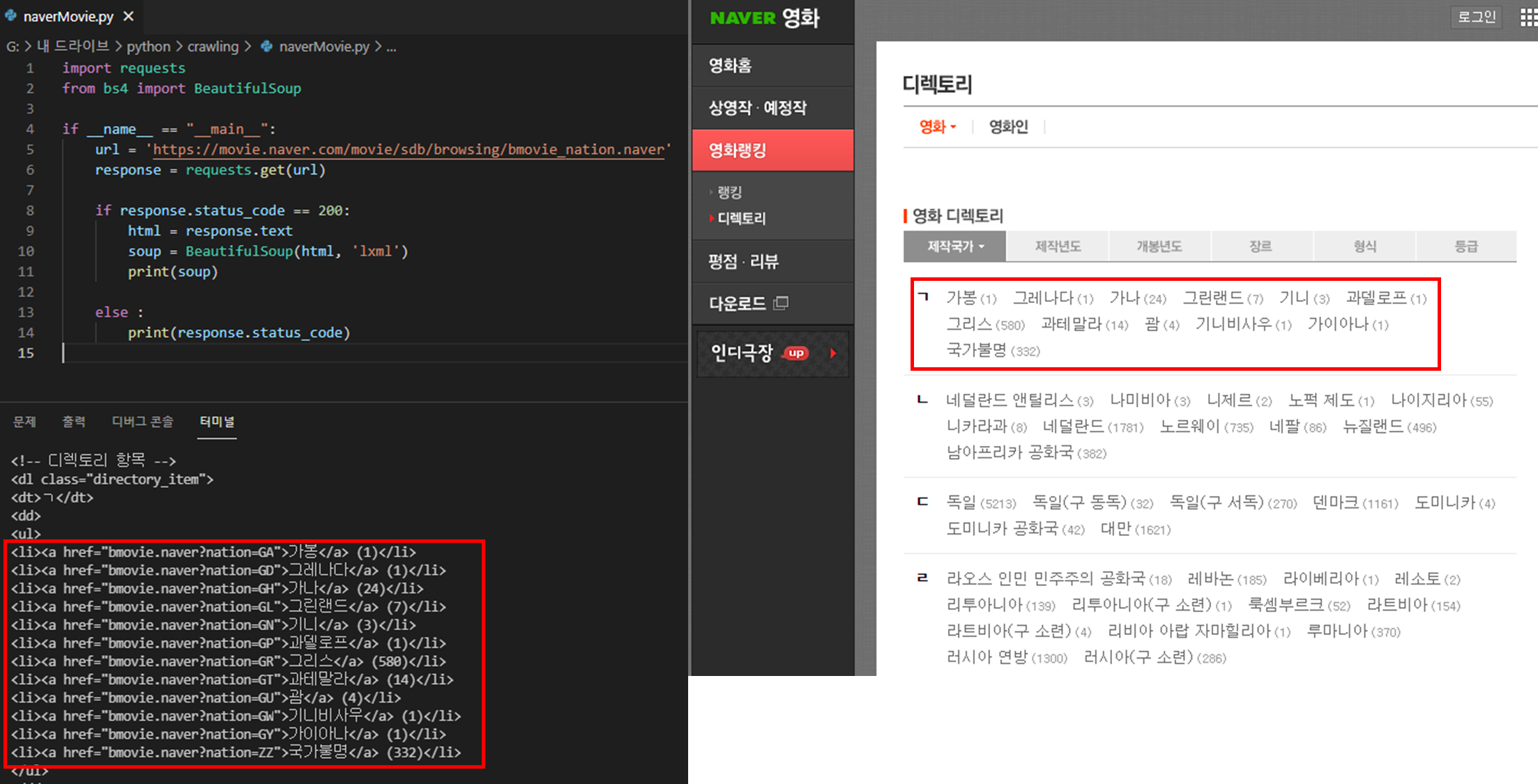The image size is (1538, 784).
Task: Click the crawling folder in breadcrumb
Action: click(213, 47)
